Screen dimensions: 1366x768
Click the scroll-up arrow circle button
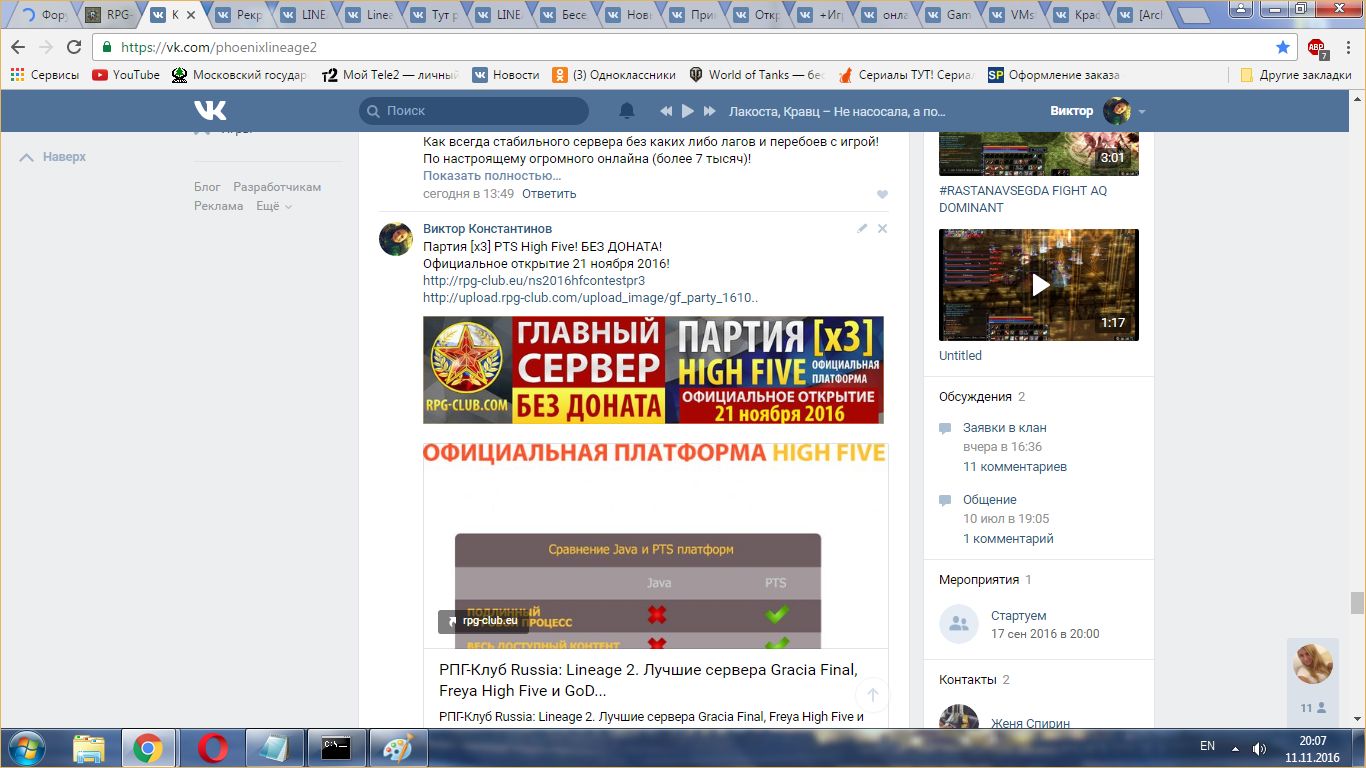[872, 695]
